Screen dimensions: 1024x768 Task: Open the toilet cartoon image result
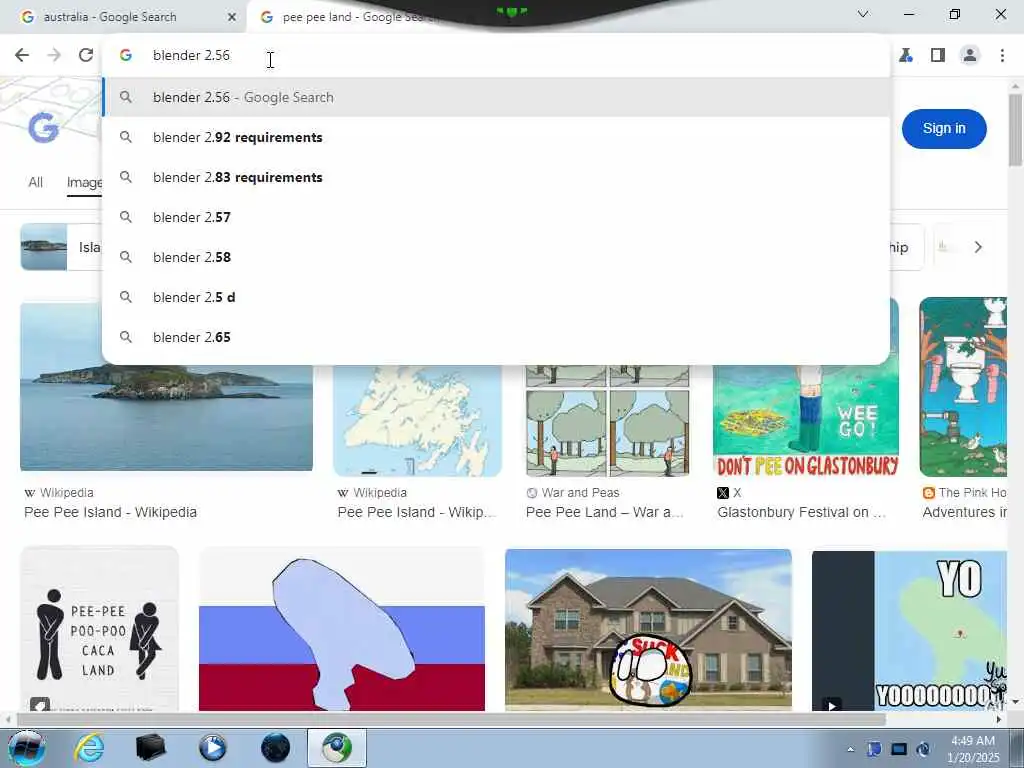pos(963,387)
